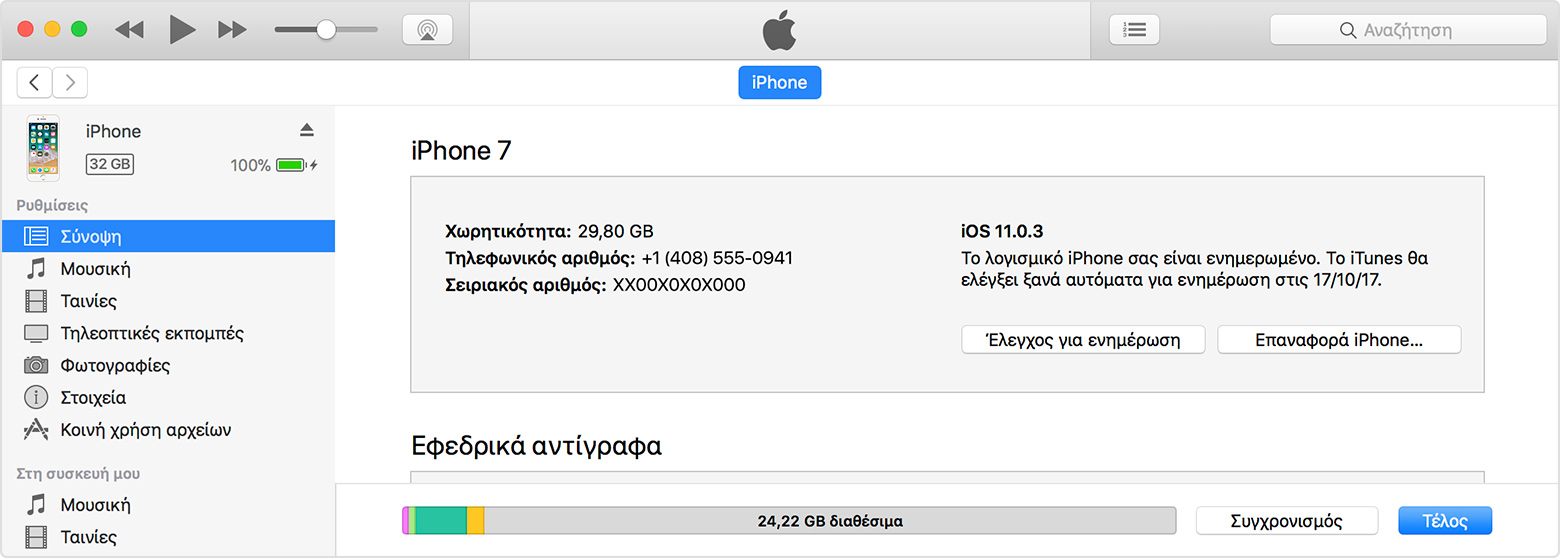The height and width of the screenshot is (558, 1560).
Task: Open the AirPlay output icon
Action: 427,30
